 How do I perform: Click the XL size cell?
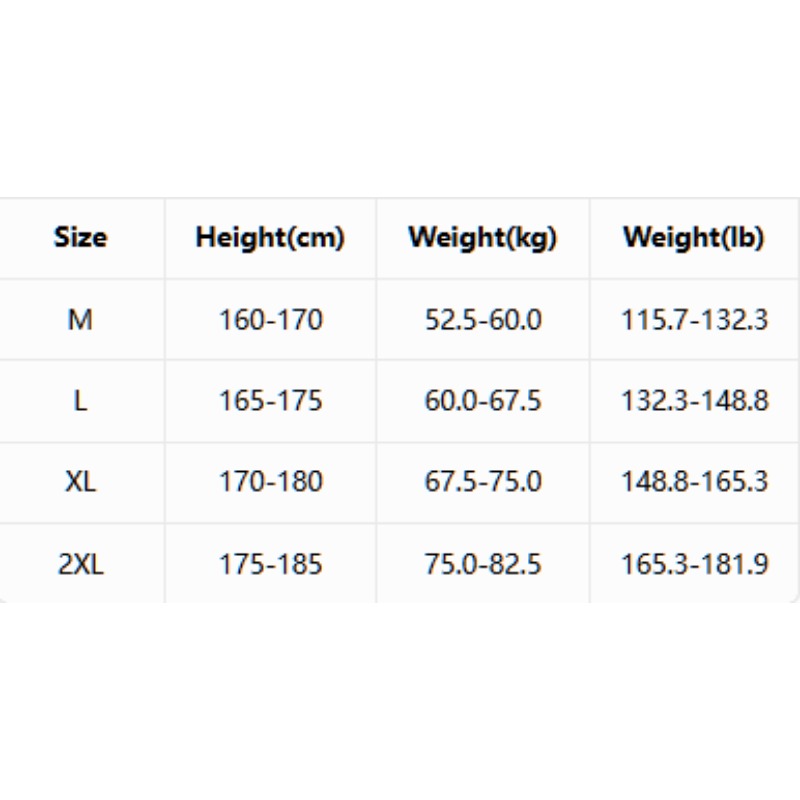[x=81, y=481]
